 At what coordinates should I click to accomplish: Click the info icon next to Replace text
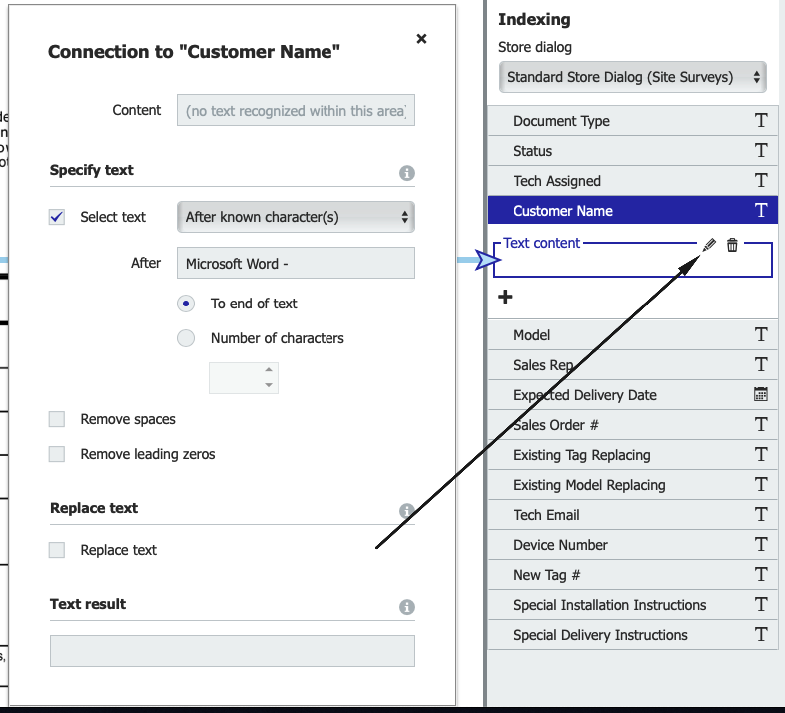tap(407, 511)
